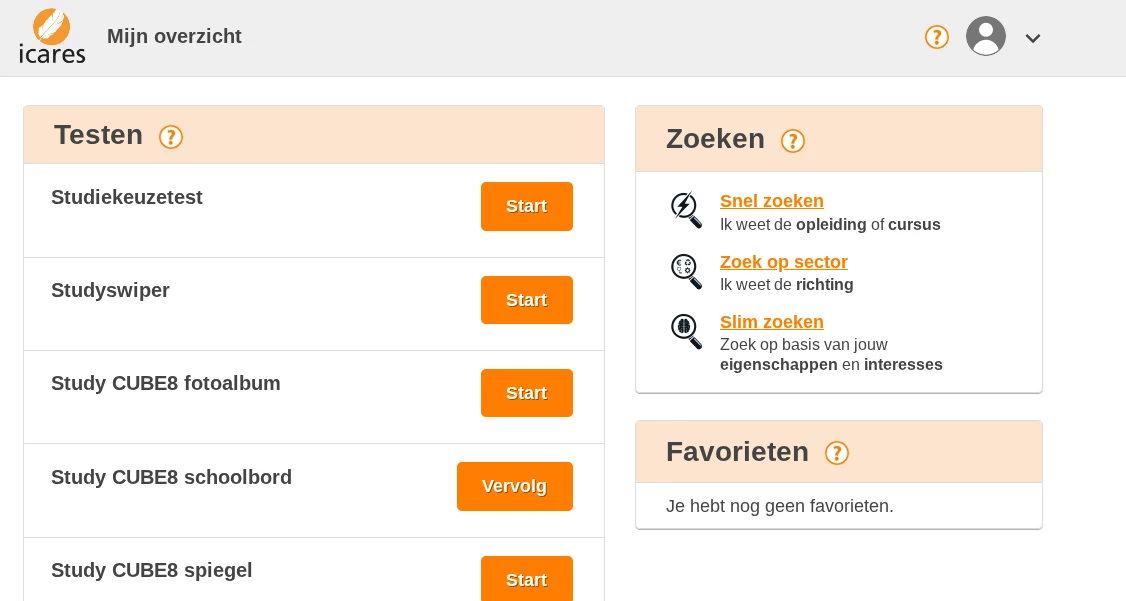This screenshot has height=601, width=1126.
Task: Click the user profile avatar
Action: [x=985, y=37]
